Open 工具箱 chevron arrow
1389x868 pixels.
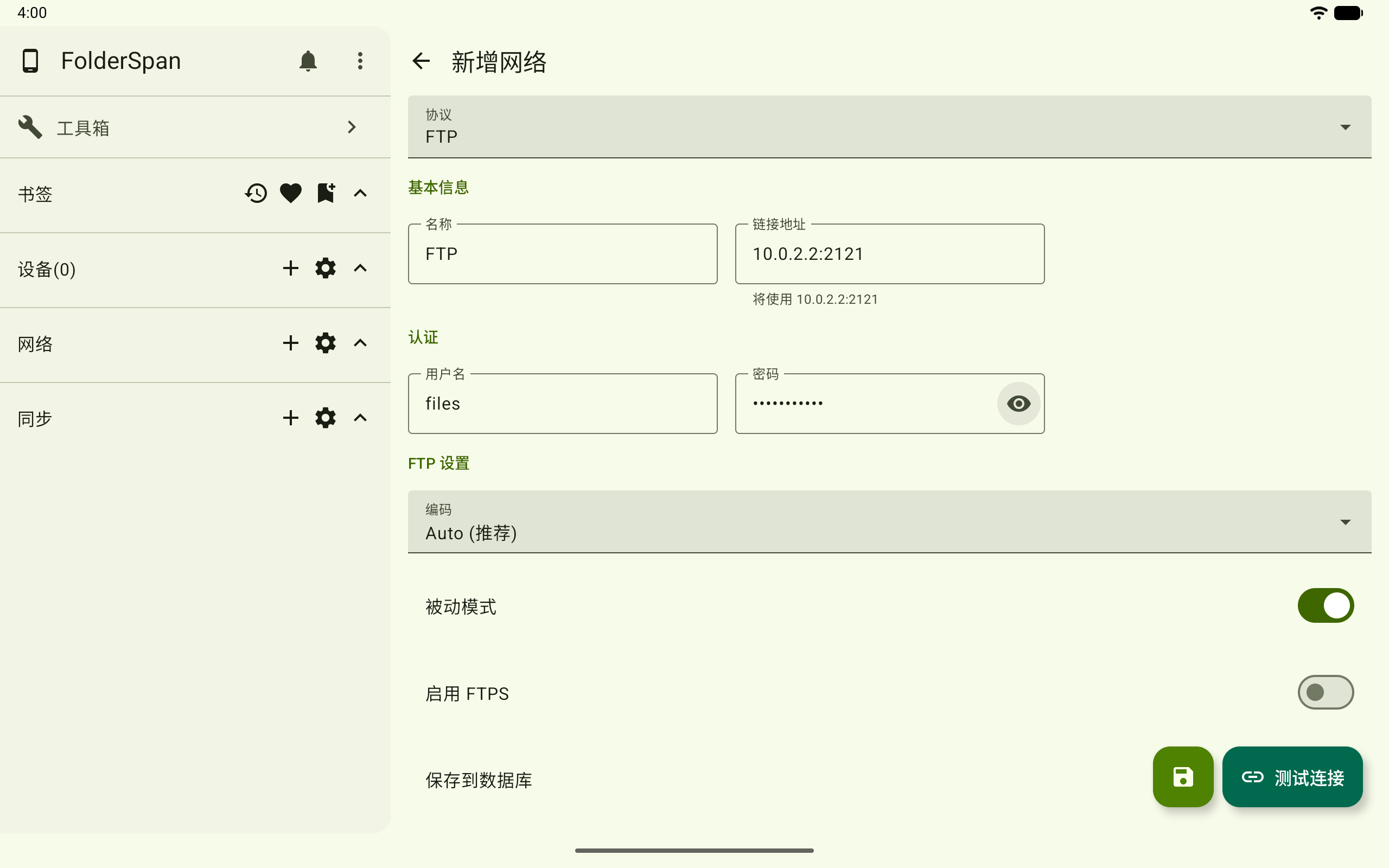352,127
